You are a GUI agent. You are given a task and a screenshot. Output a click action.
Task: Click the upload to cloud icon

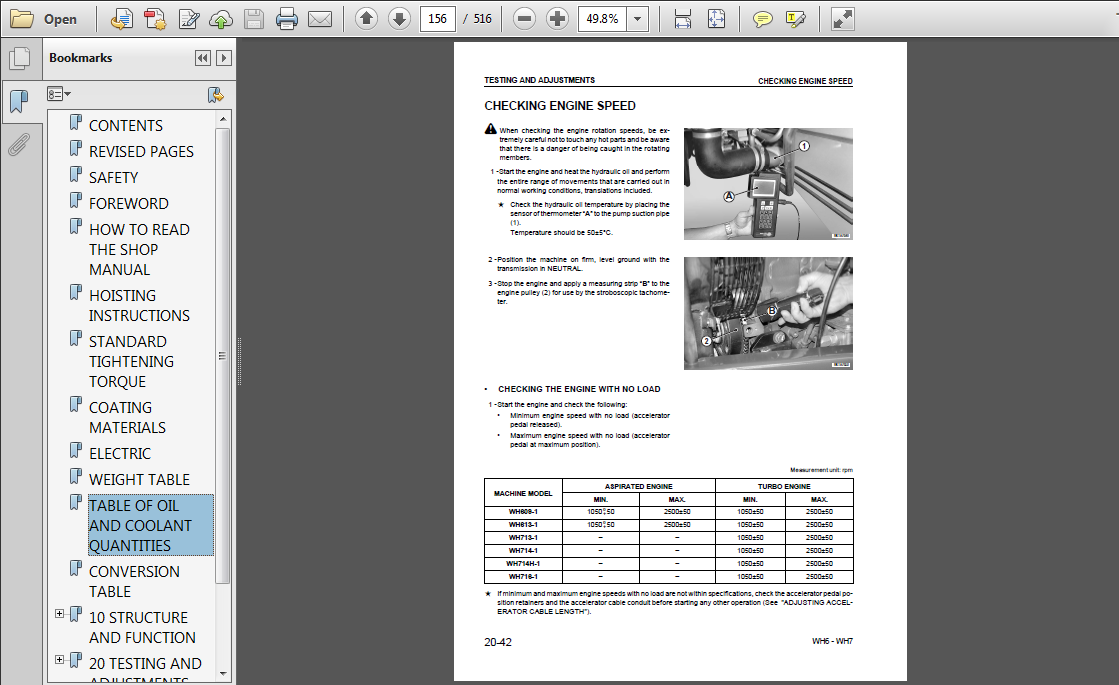tap(221, 19)
